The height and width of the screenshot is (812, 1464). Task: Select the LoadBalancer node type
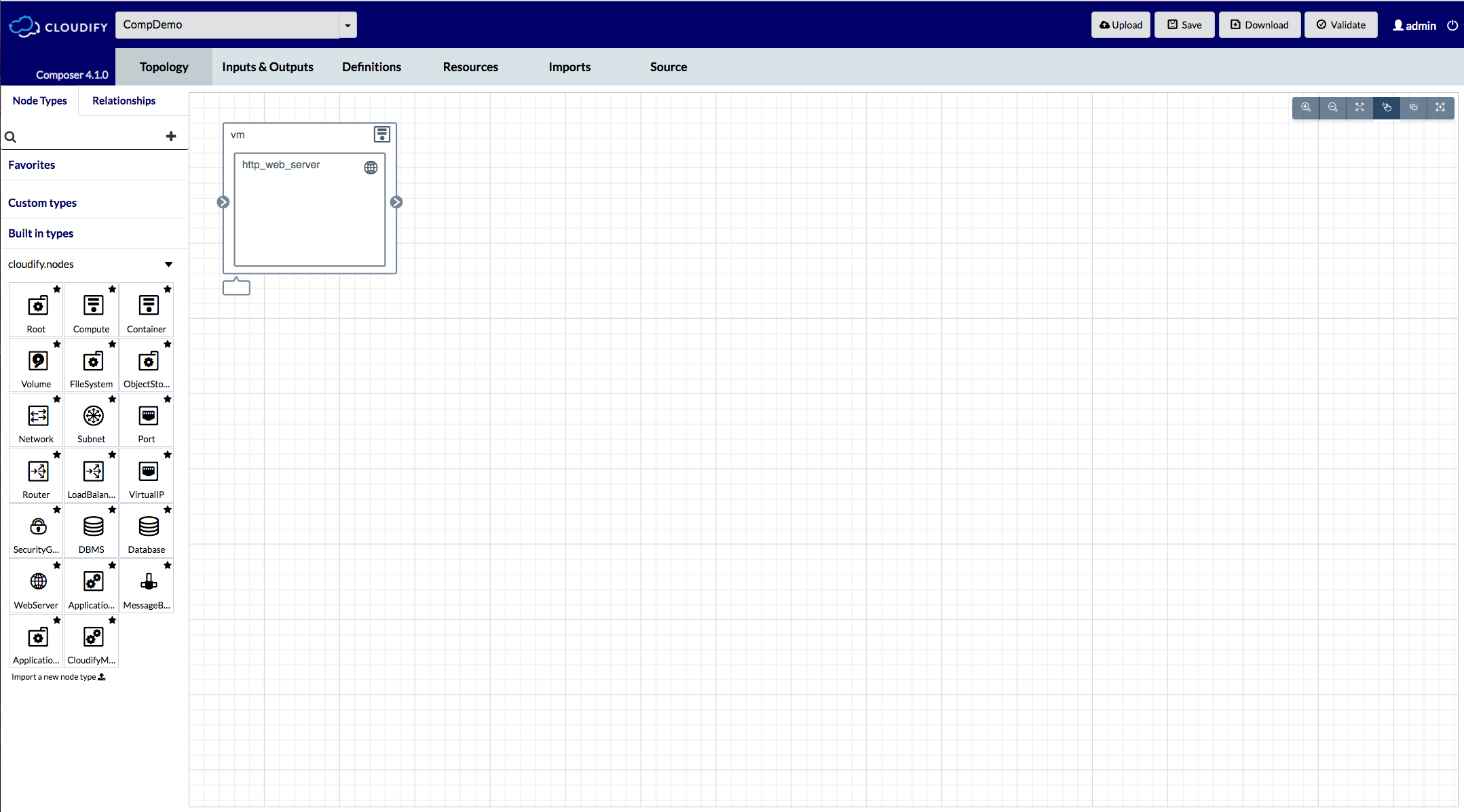tap(91, 476)
